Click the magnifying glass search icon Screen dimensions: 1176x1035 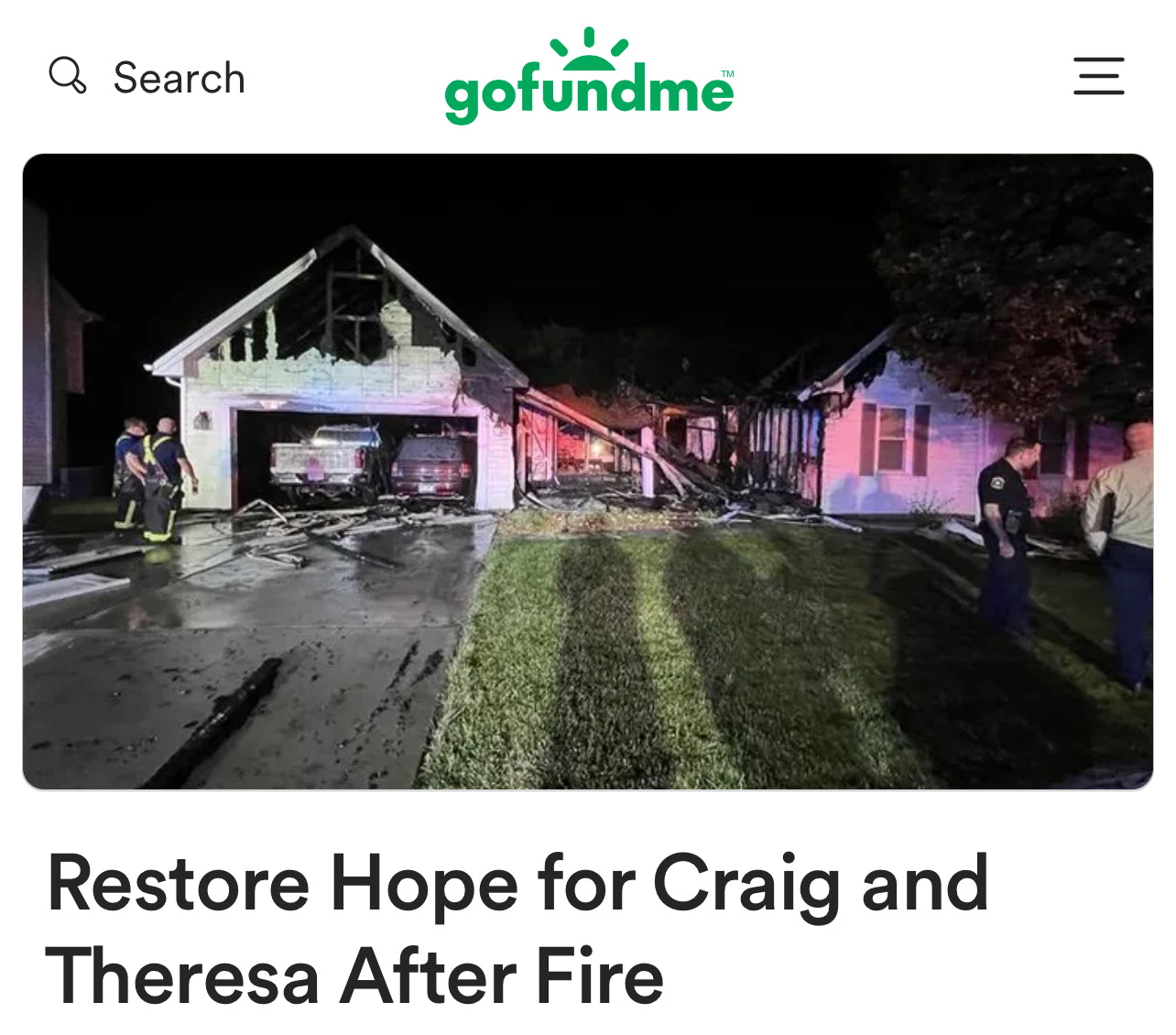(x=68, y=75)
